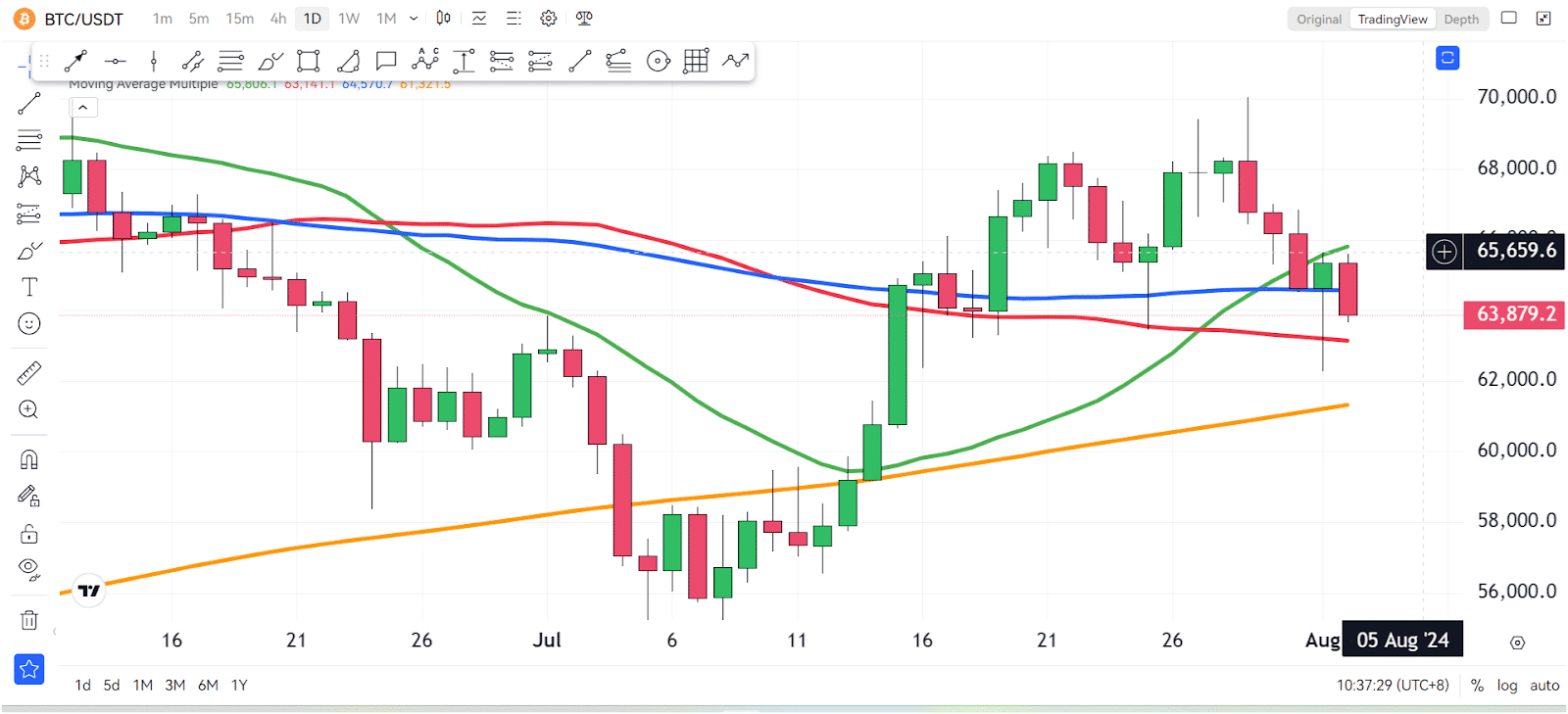Screen dimensions: 1568x714
Task: Set date range to 5d
Action: [112, 685]
